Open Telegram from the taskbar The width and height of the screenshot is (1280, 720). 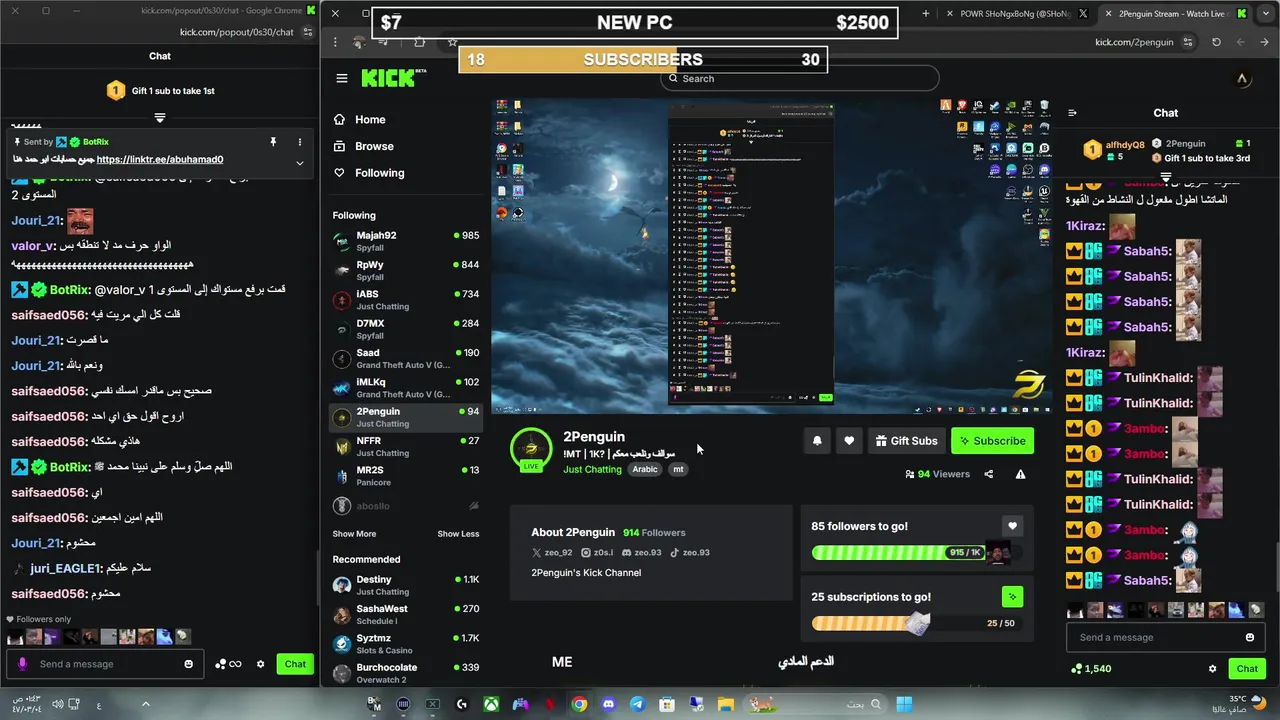tap(637, 705)
